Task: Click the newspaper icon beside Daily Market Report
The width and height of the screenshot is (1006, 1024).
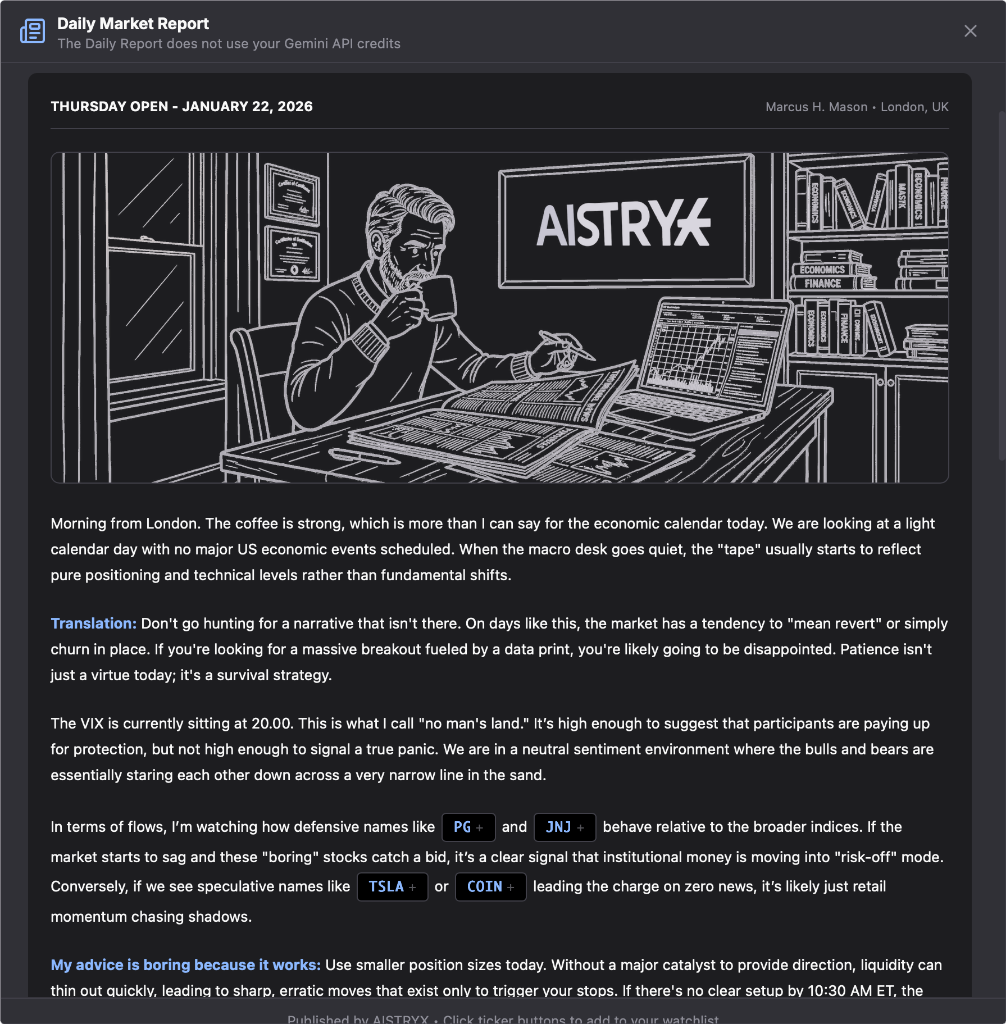Action: click(x=33, y=31)
